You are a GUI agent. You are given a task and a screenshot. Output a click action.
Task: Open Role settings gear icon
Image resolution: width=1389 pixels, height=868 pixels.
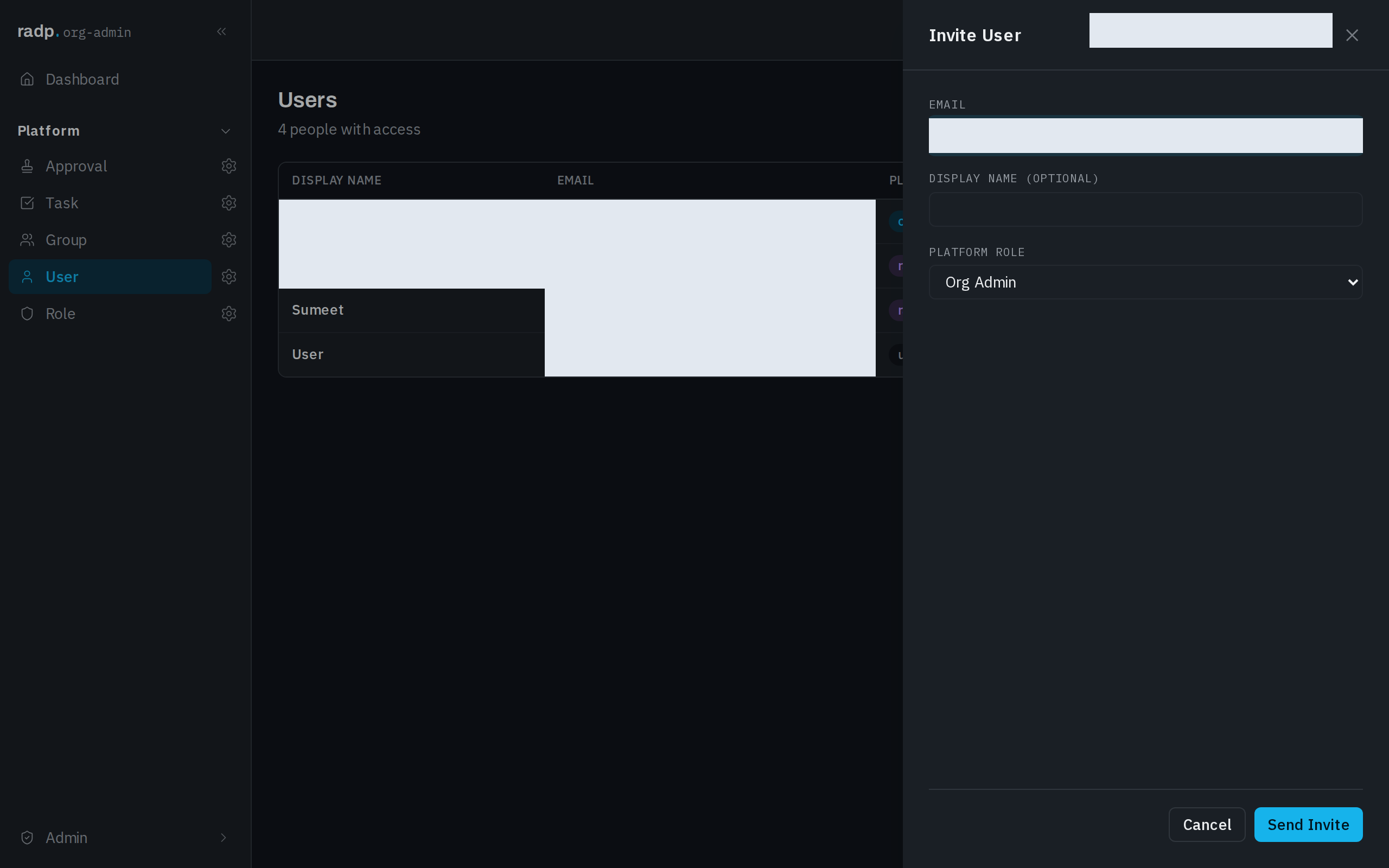[x=229, y=314]
